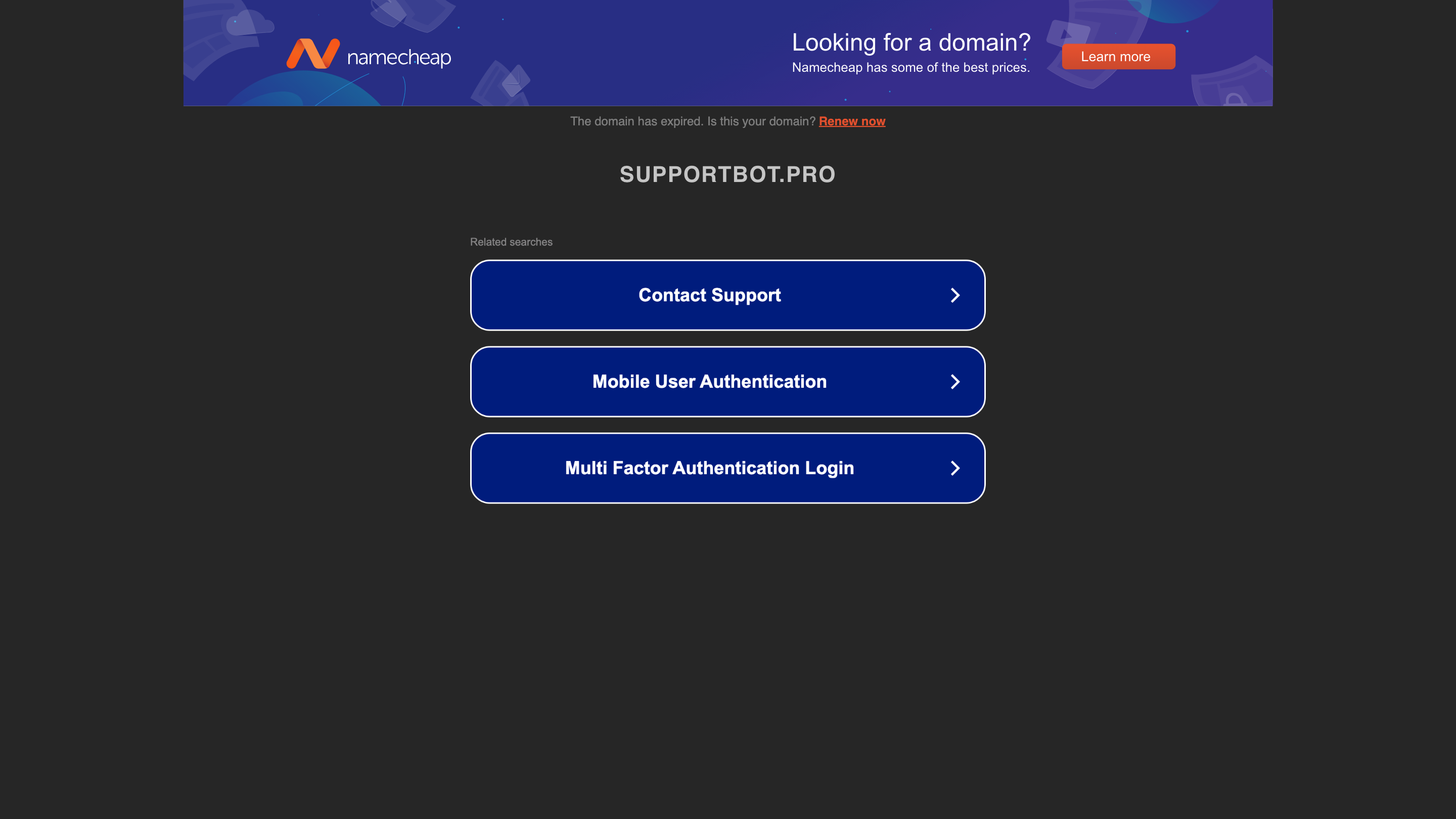Follow the Renew now link
This screenshot has height=819, width=1456.
click(x=852, y=121)
